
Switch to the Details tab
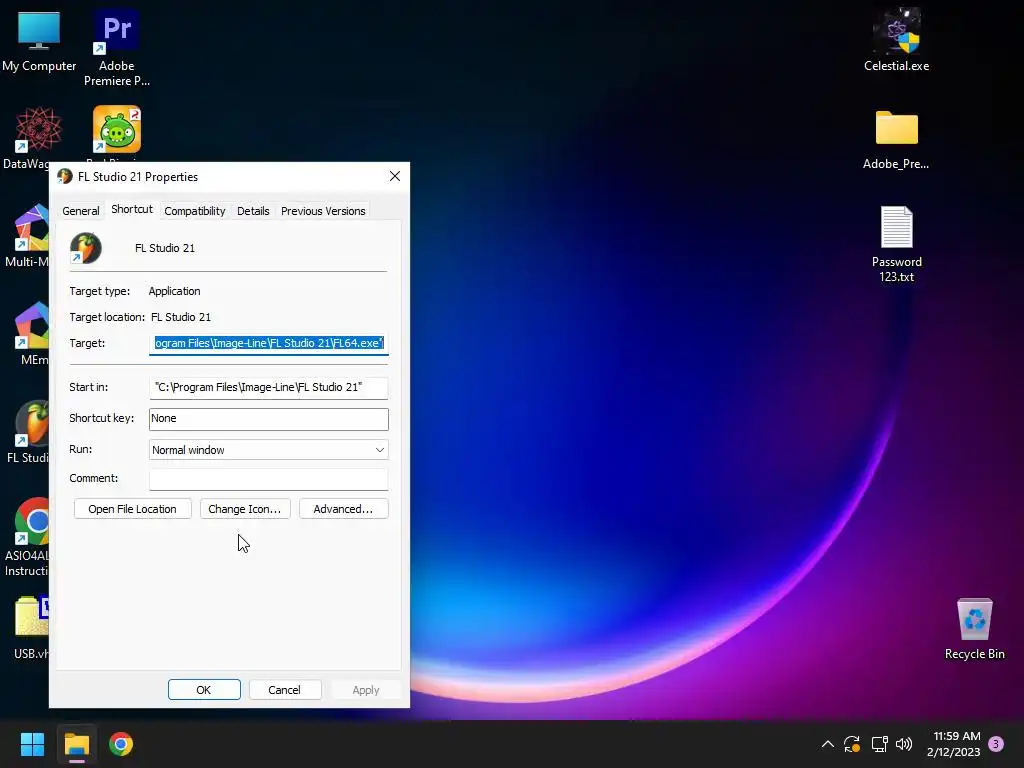coord(253,211)
